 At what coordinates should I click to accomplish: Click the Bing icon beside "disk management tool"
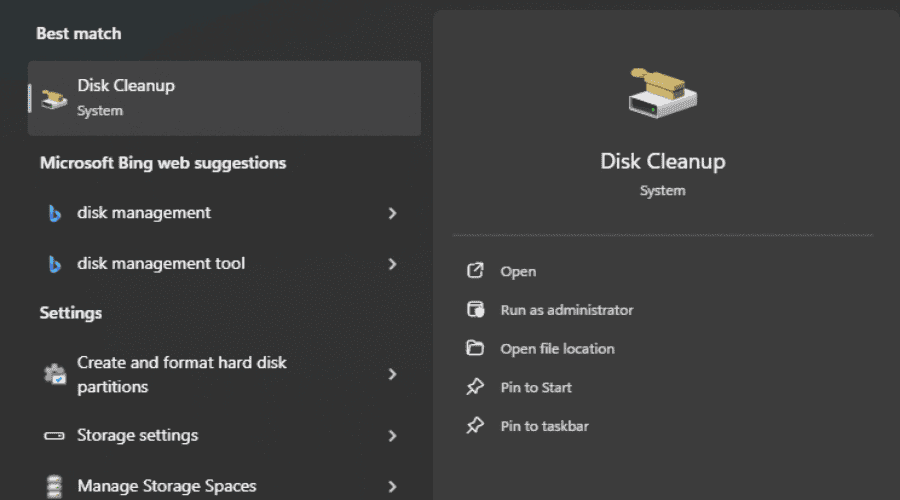(55, 264)
